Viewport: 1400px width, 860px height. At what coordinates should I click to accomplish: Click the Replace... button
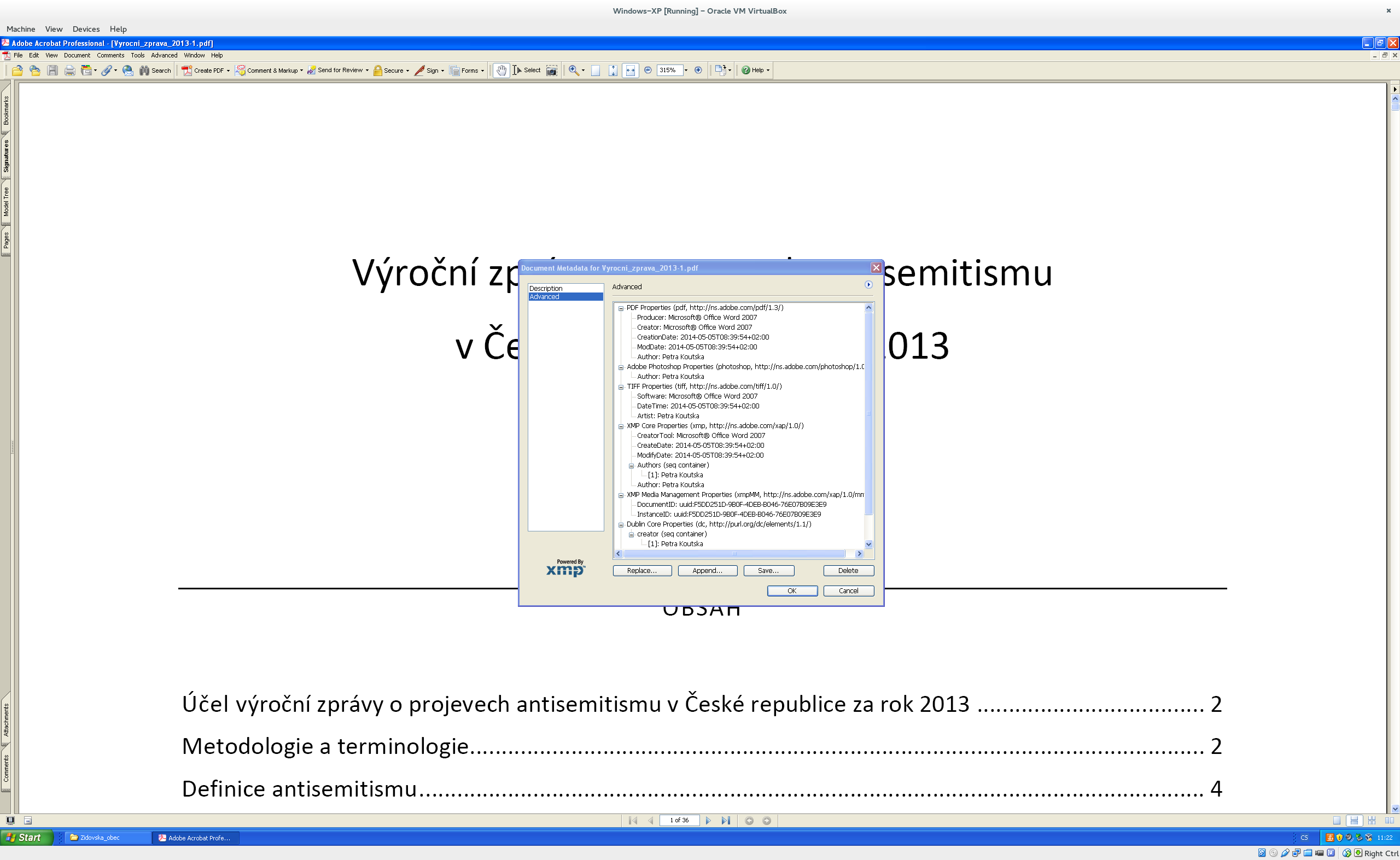pos(642,570)
